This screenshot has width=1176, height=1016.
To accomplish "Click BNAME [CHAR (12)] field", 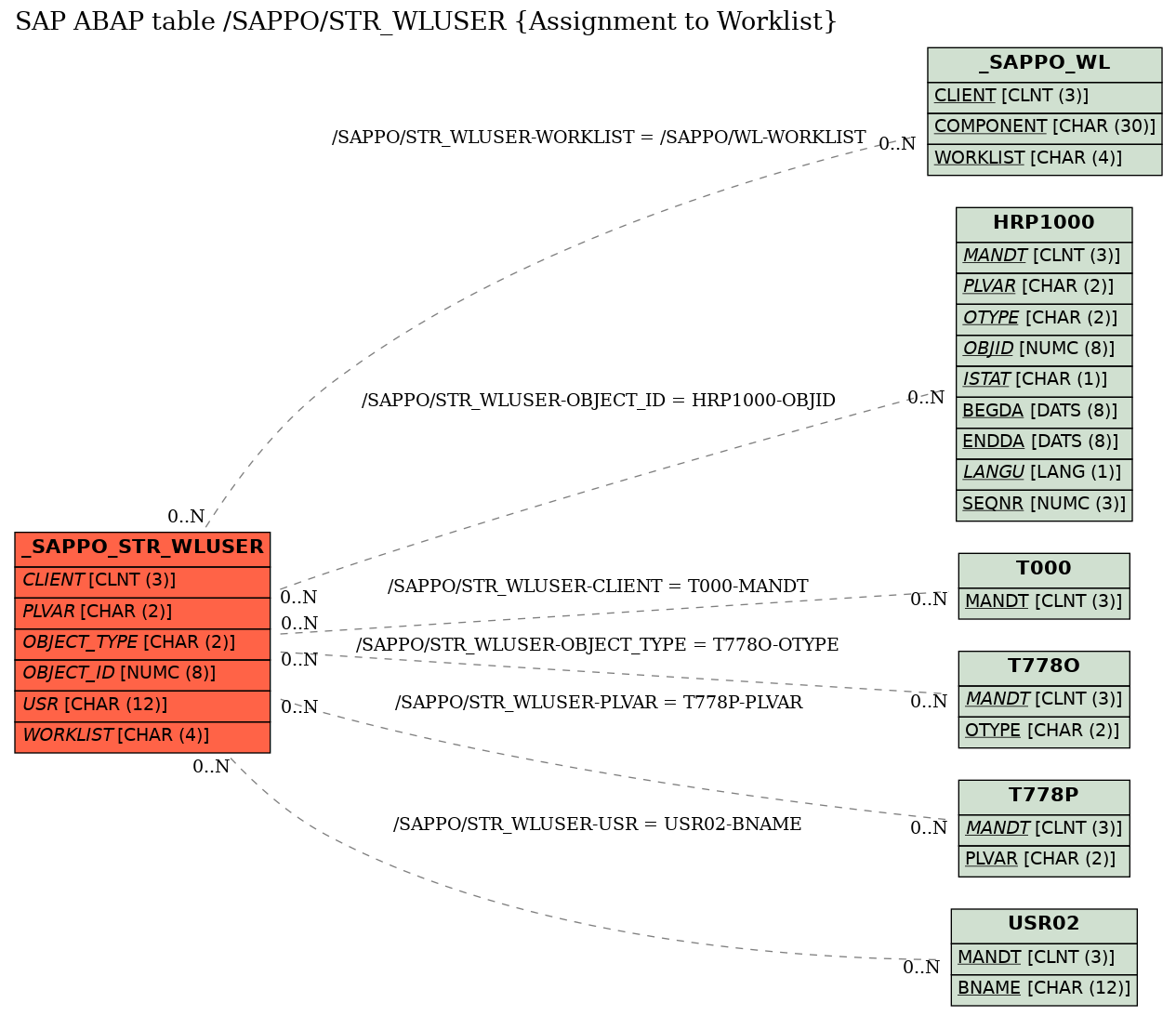I will [x=1044, y=989].
